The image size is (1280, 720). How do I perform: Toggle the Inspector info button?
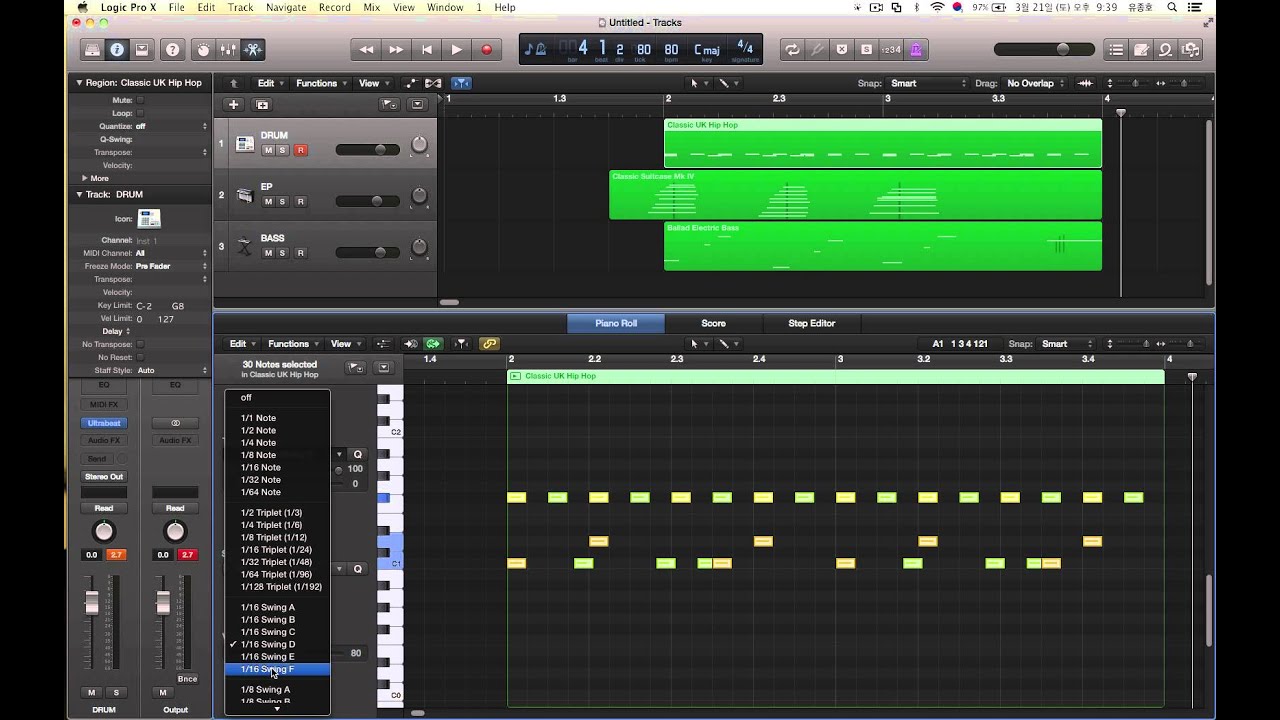[x=117, y=49]
